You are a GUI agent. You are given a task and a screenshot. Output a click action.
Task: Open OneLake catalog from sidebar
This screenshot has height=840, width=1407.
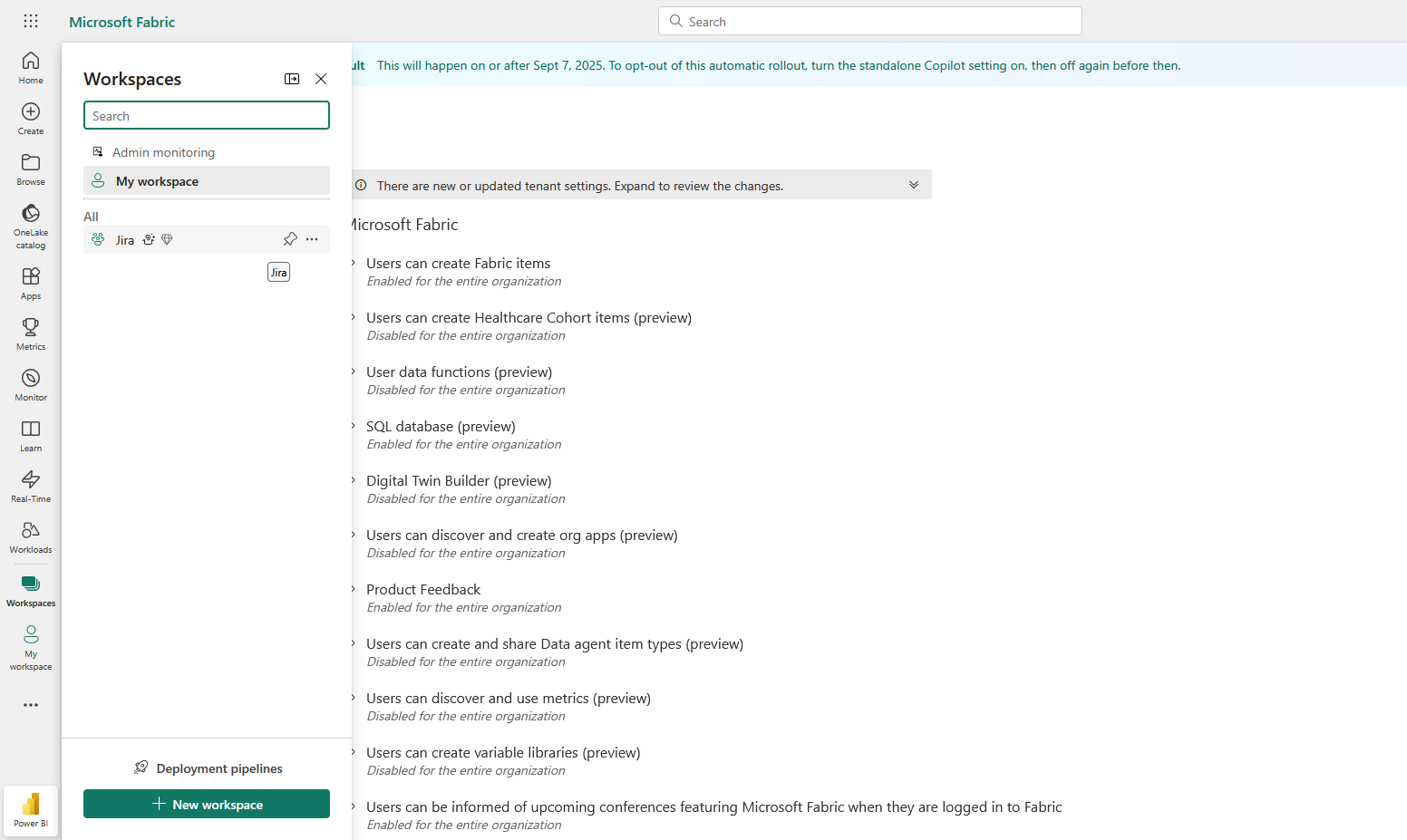coord(31,225)
